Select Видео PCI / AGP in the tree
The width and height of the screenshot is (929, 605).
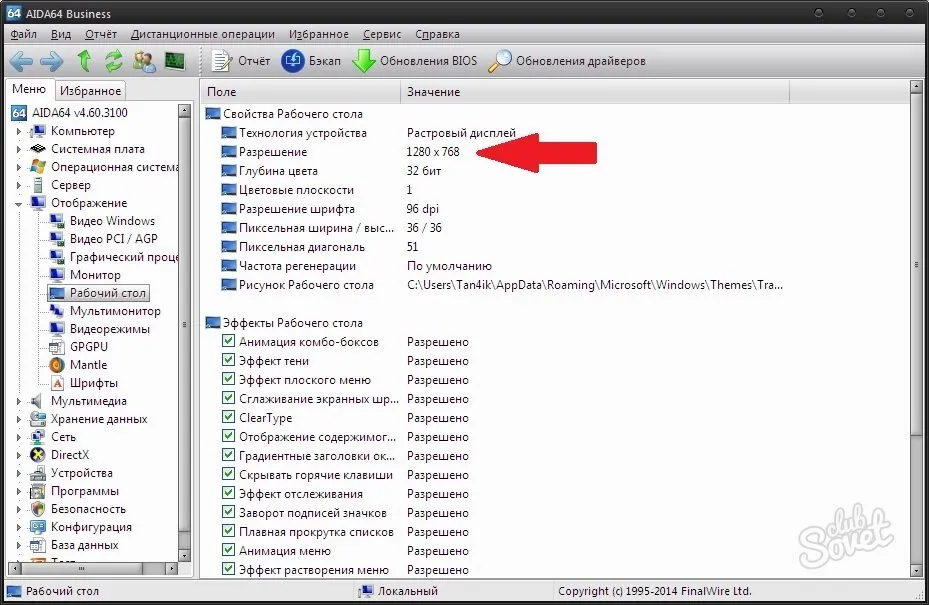114,239
